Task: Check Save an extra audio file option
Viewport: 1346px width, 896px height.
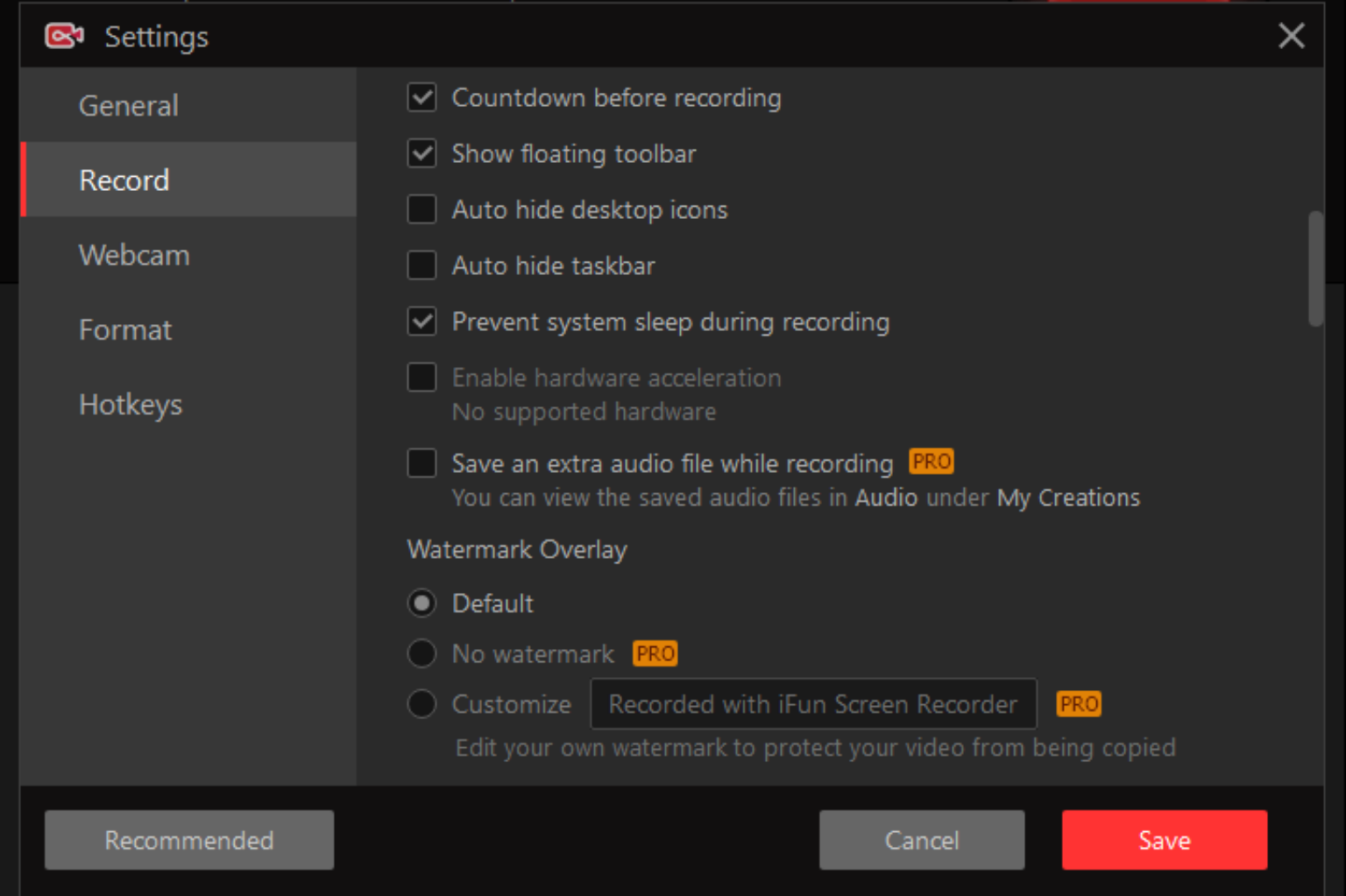Action: [422, 462]
